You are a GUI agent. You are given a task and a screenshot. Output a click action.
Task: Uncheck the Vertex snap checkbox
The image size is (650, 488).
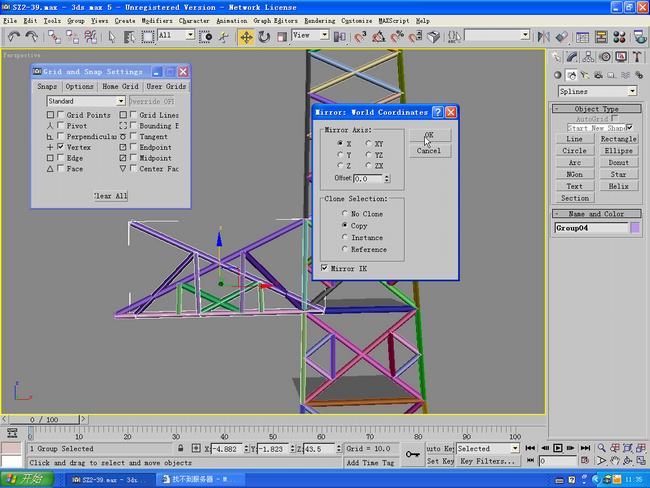(61, 147)
